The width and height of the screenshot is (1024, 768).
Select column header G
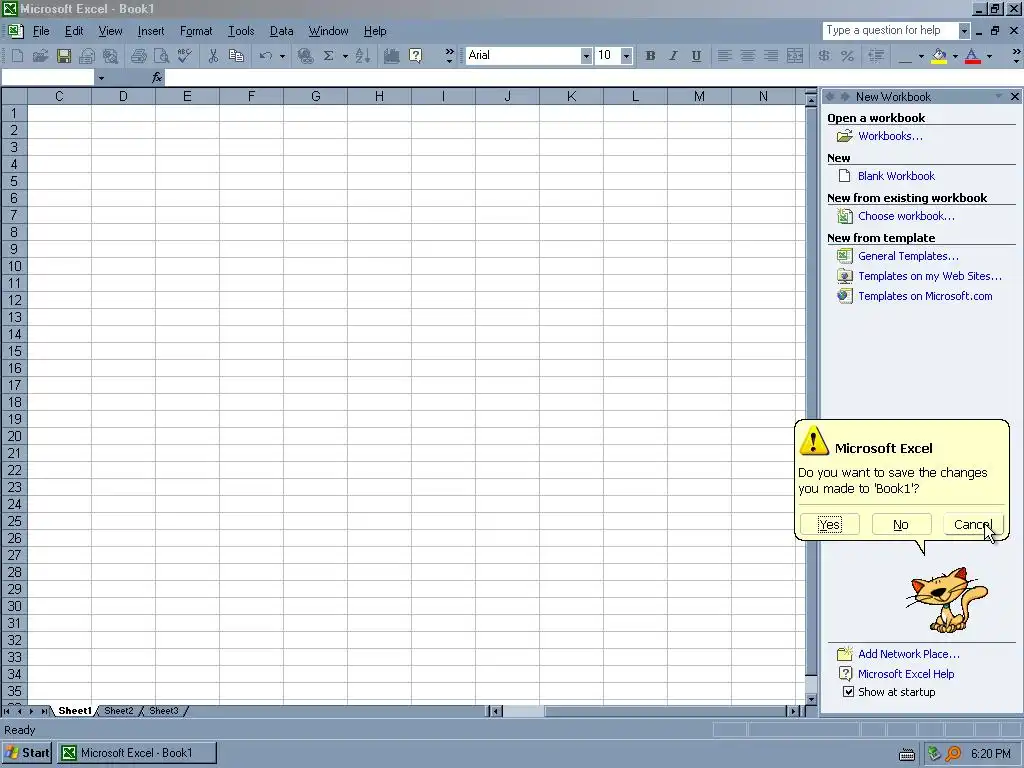click(x=315, y=97)
